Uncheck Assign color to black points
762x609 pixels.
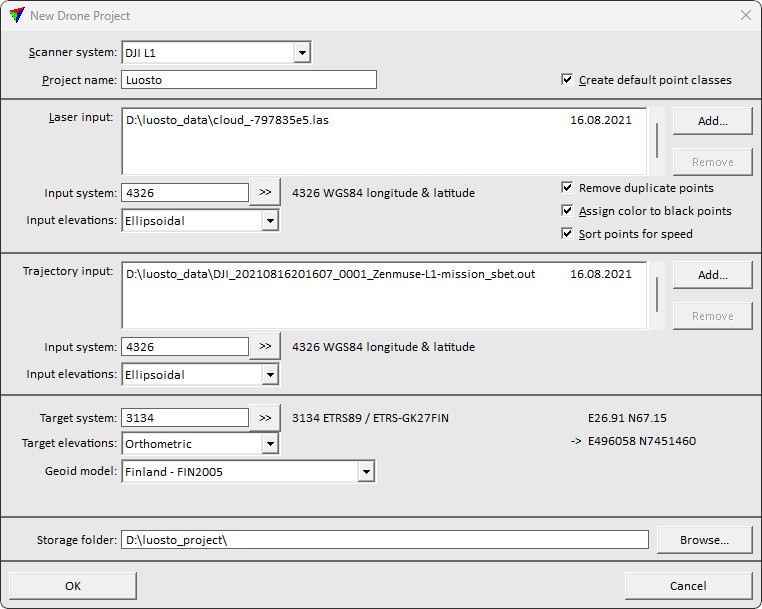(x=568, y=211)
